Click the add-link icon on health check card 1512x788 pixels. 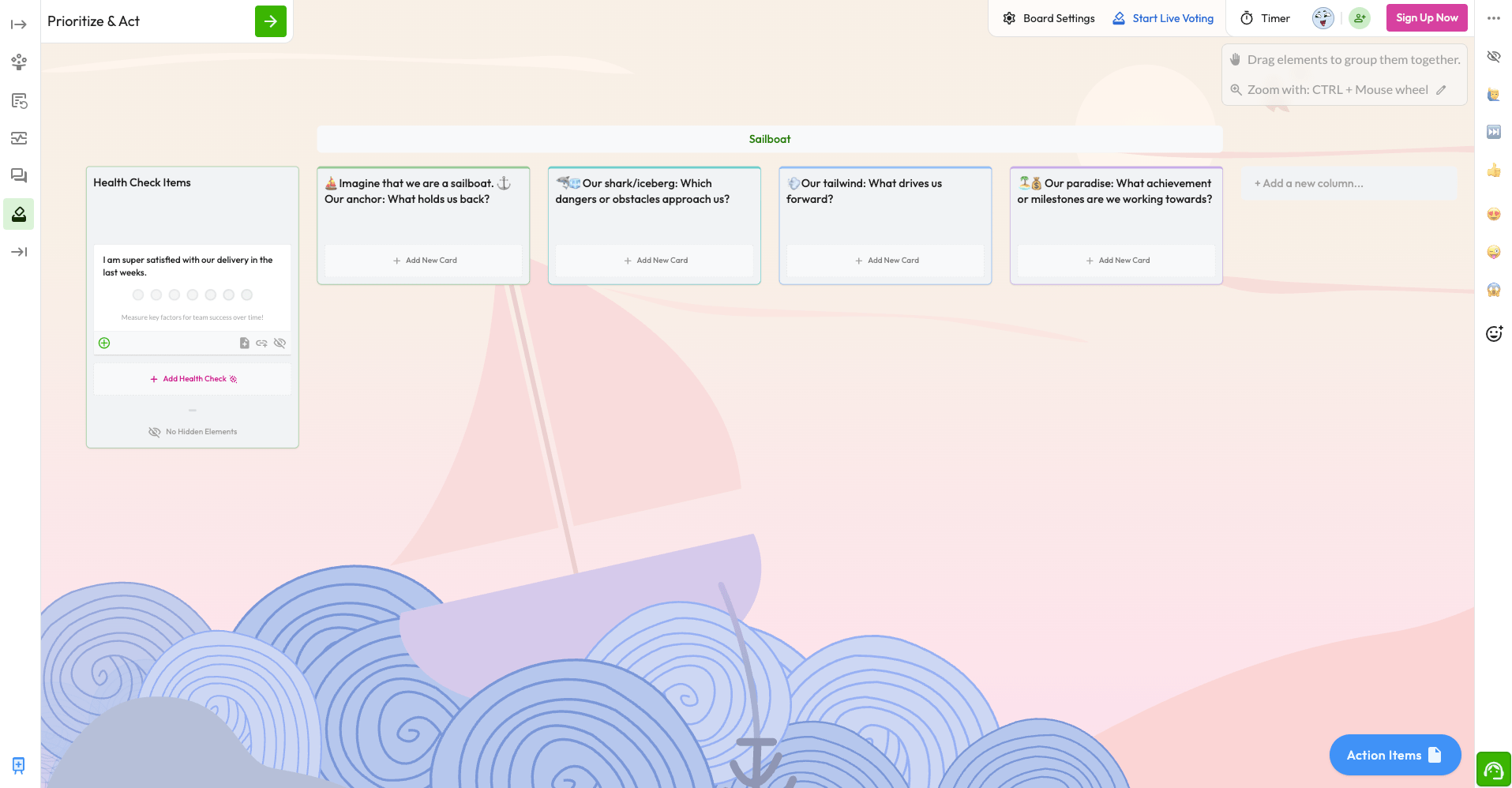(x=261, y=343)
